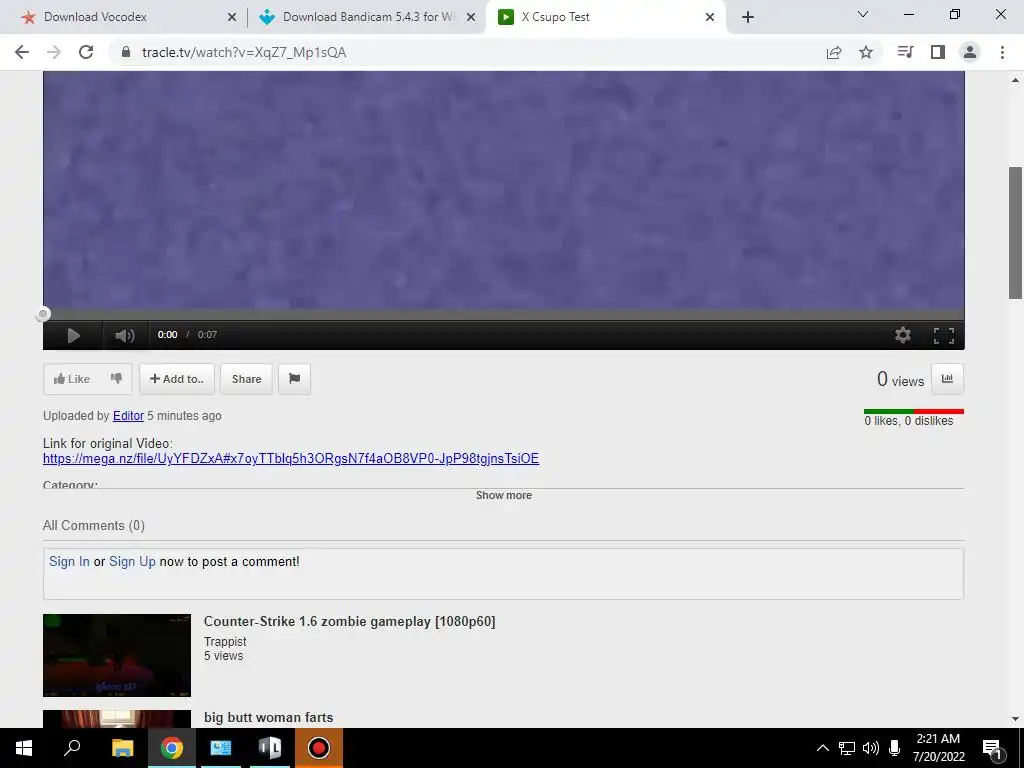Screen dimensions: 1024x768
Task: Play the video
Action: click(74, 336)
